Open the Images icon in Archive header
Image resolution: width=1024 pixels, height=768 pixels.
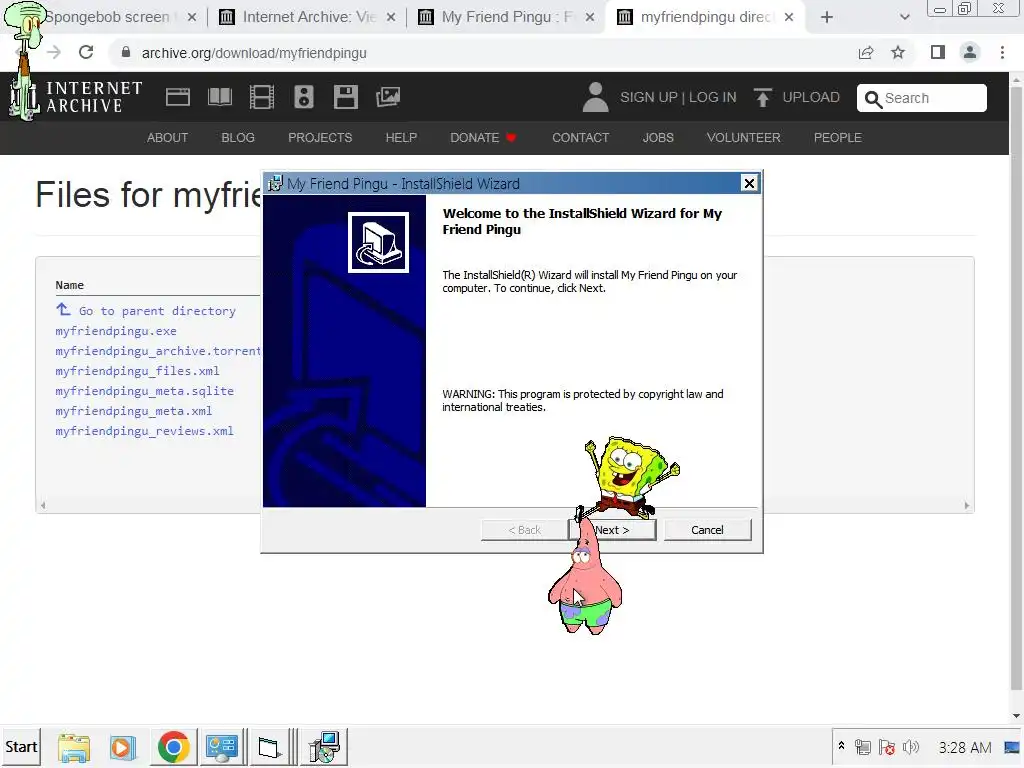(x=388, y=97)
